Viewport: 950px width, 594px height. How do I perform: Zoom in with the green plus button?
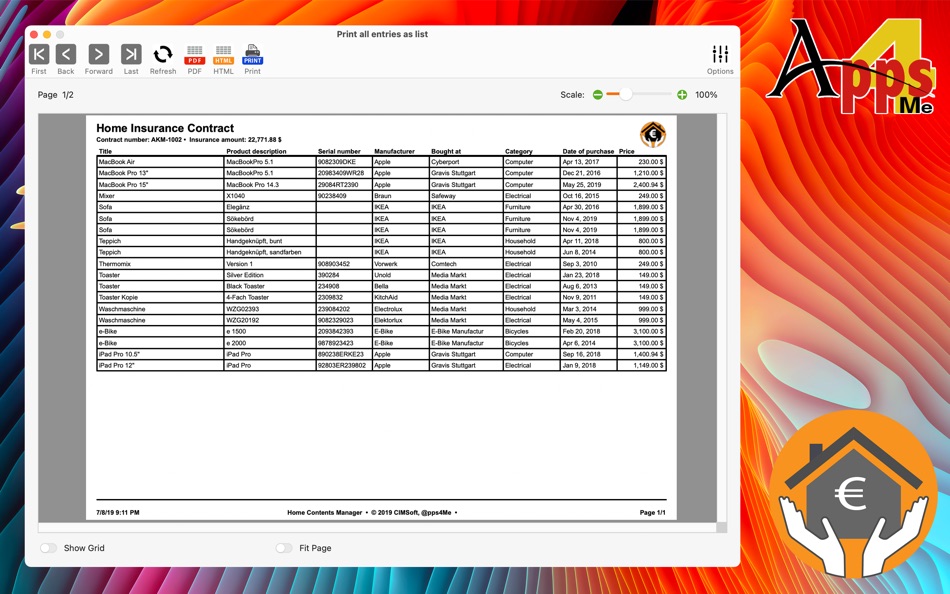pos(681,94)
